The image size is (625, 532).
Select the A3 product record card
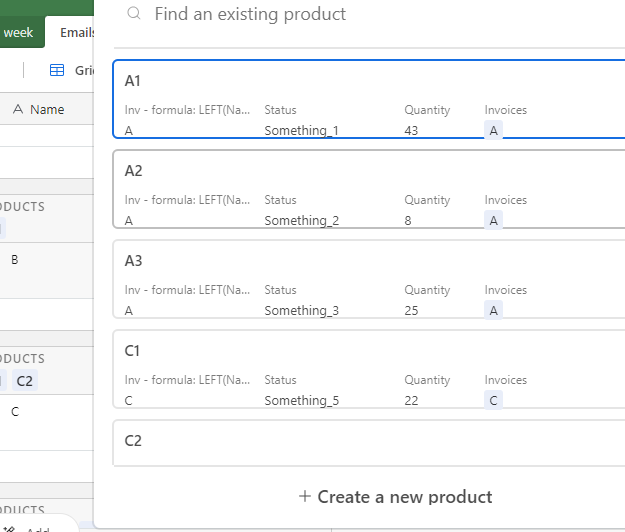tap(369, 279)
